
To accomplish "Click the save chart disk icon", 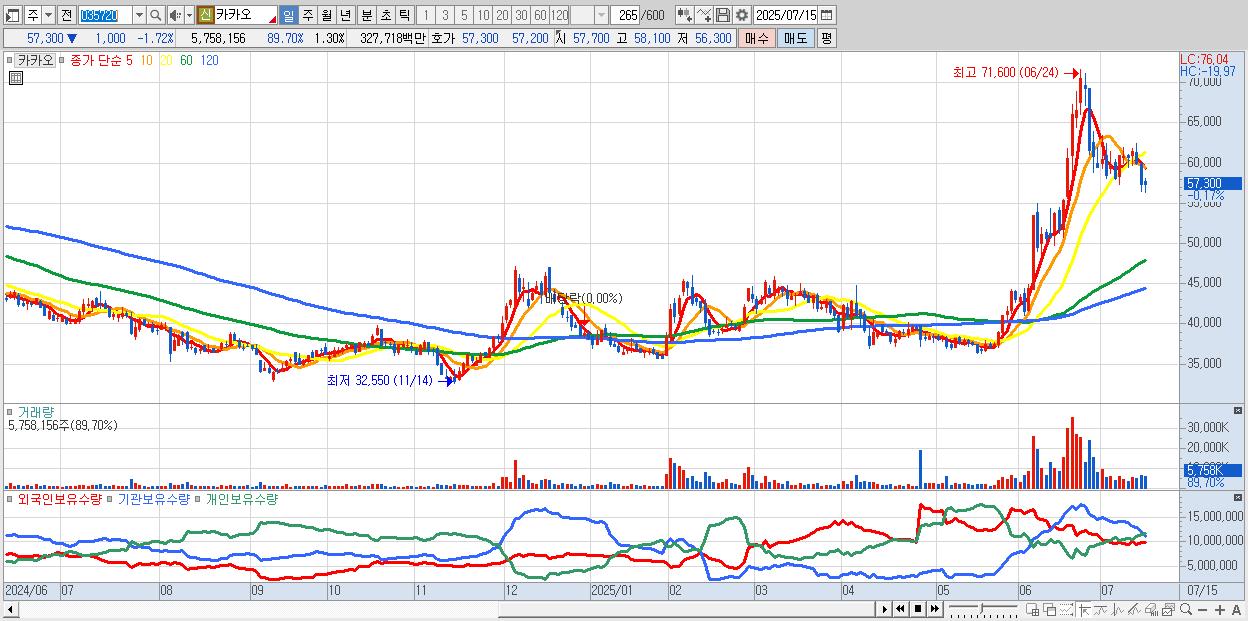I will click(723, 16).
